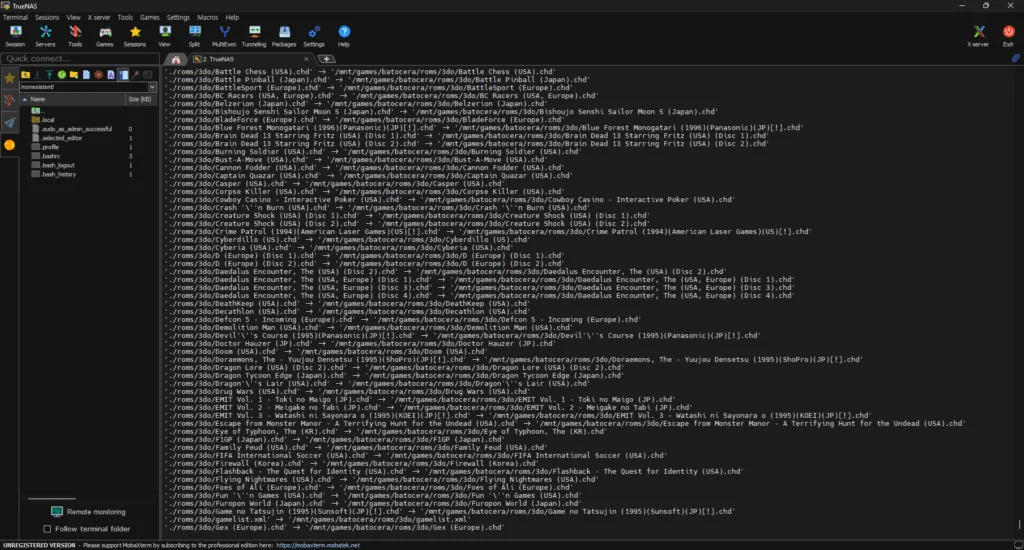
Task: Go to parent folder in SFTP toolbar
Action: click(25, 75)
